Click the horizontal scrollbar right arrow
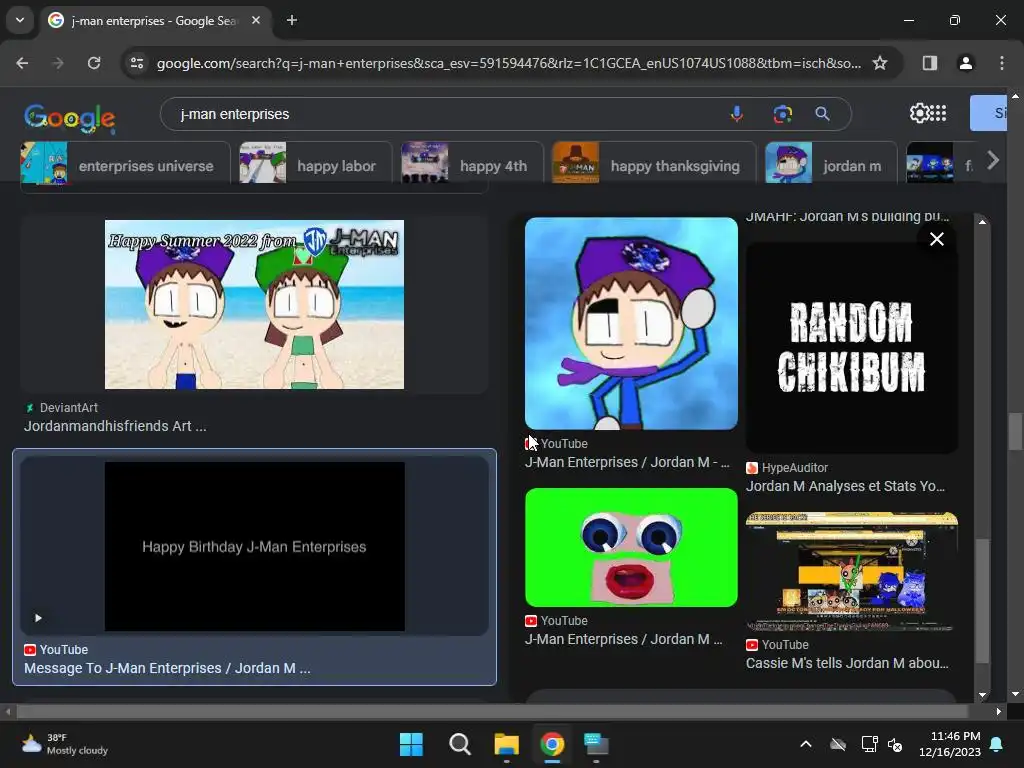This screenshot has width=1024, height=768. [999, 711]
